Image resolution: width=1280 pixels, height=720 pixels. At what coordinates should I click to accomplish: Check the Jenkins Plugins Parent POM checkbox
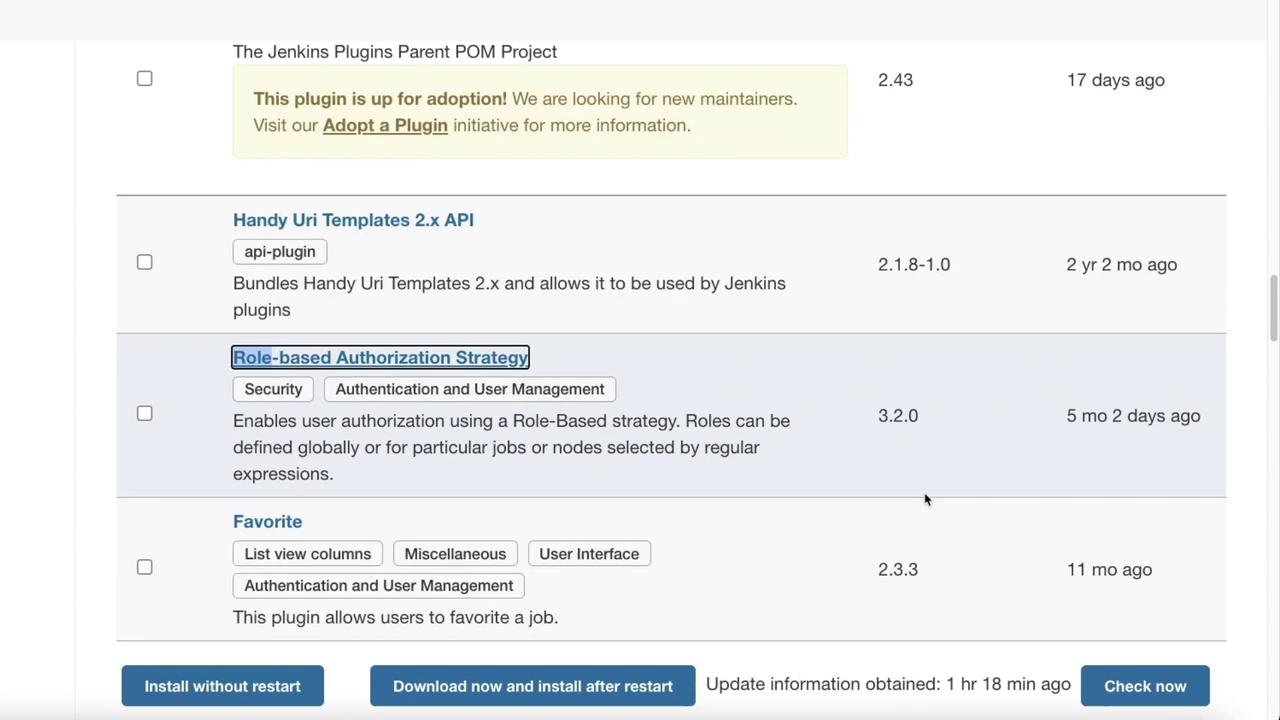[x=145, y=79]
